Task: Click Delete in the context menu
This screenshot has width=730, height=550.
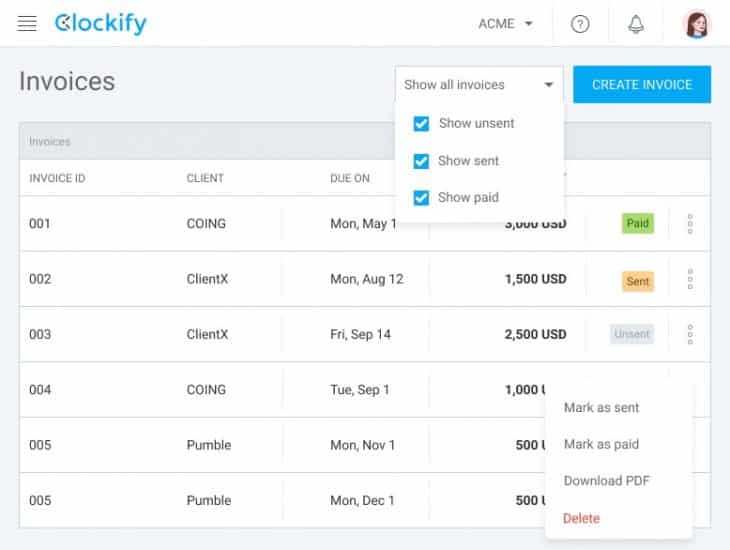Action: 582,518
